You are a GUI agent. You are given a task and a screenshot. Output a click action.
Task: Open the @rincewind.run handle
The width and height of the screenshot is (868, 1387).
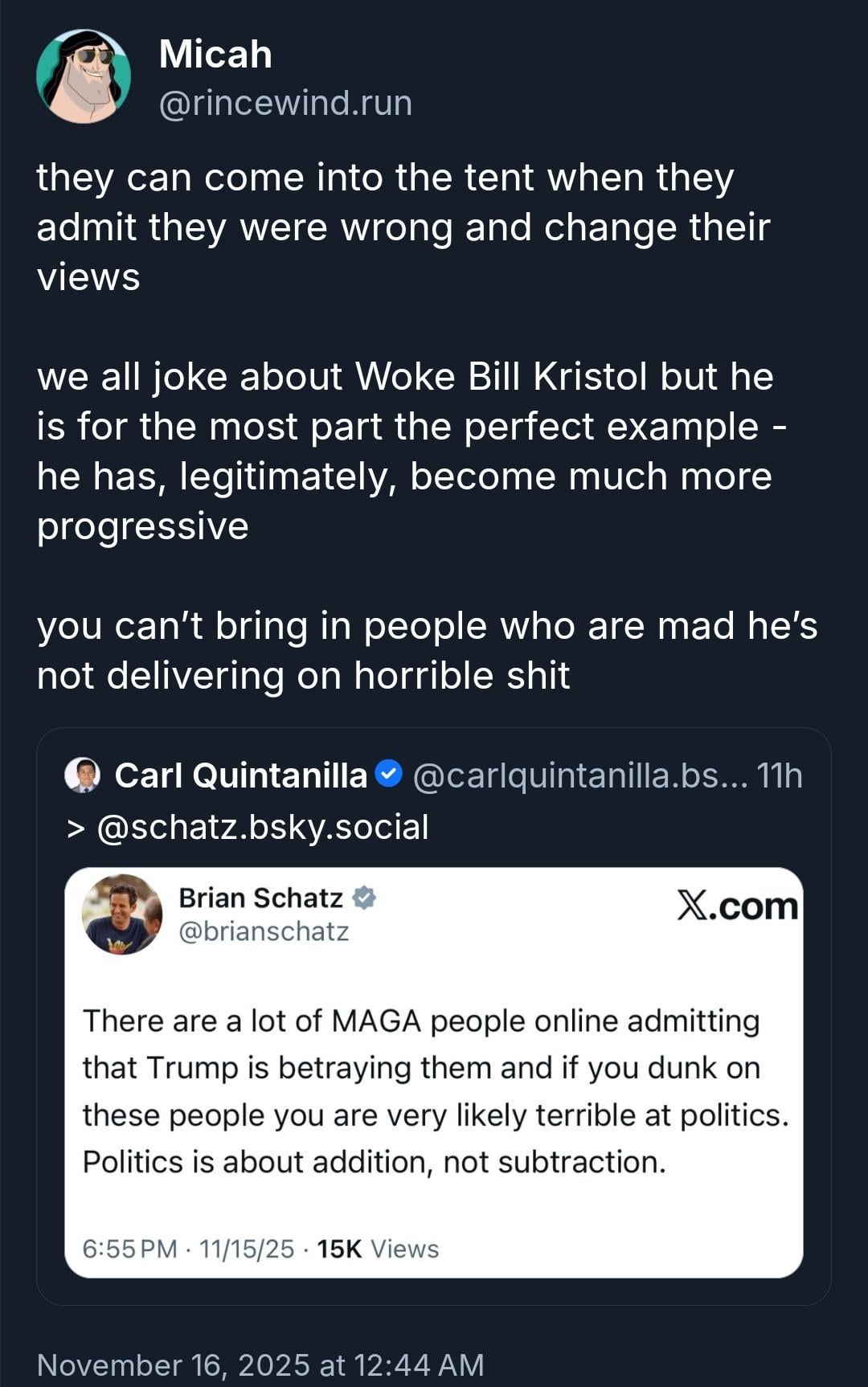tap(285, 103)
